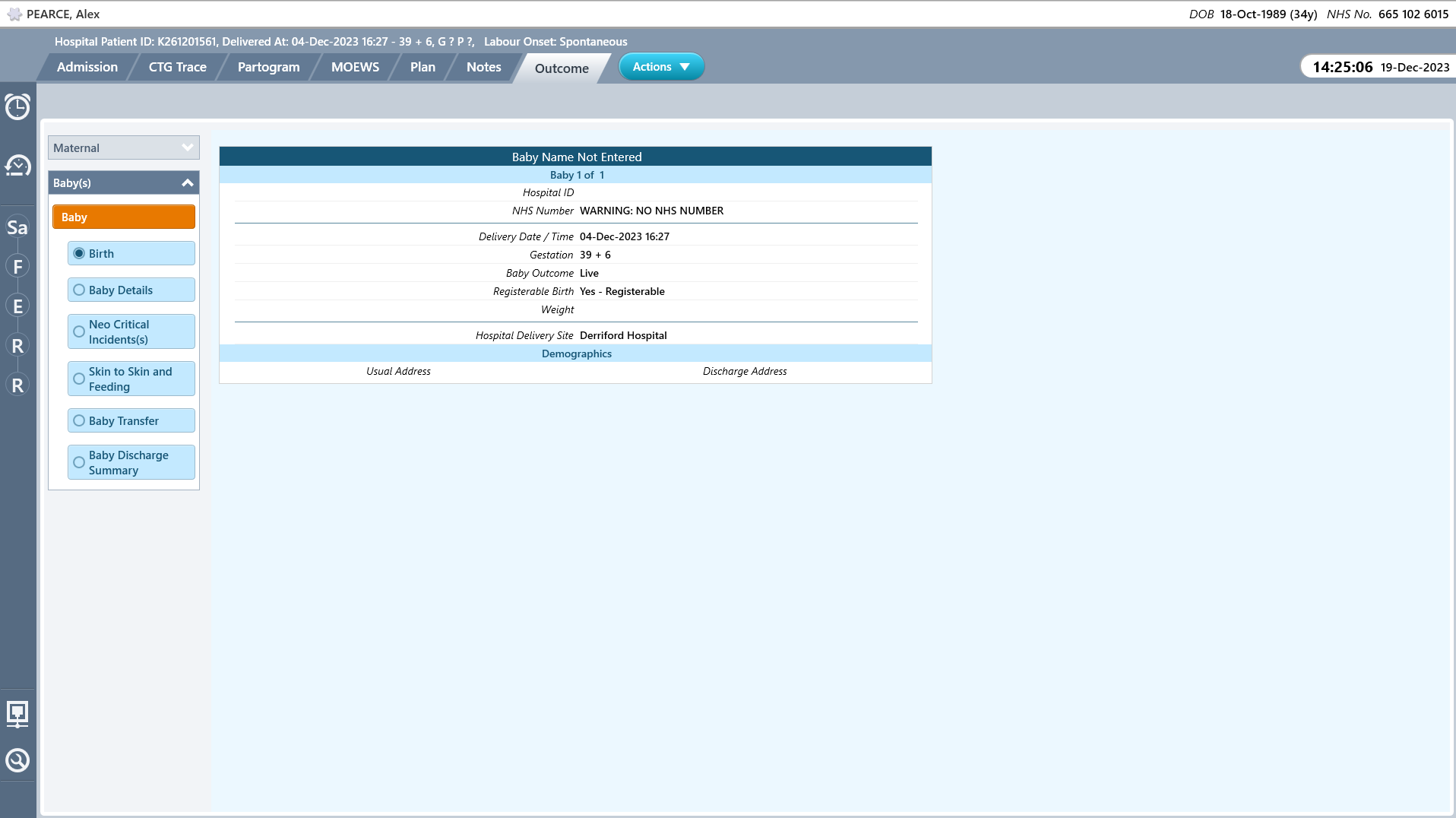Click the WARNING: NO NHS NUMBER text
1456x818 pixels.
(x=651, y=211)
